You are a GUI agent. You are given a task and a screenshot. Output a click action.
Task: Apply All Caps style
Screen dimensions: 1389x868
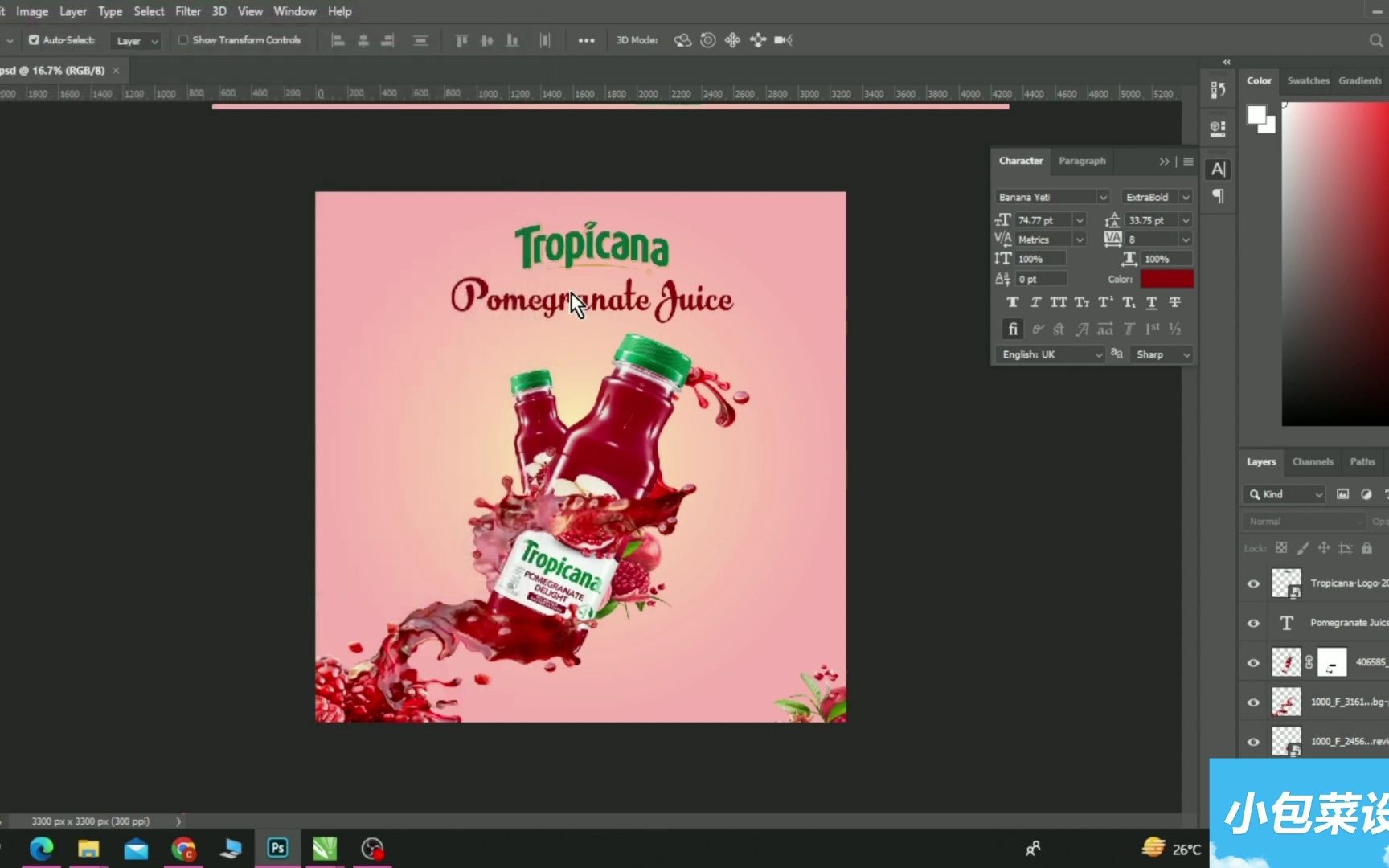[1059, 302]
